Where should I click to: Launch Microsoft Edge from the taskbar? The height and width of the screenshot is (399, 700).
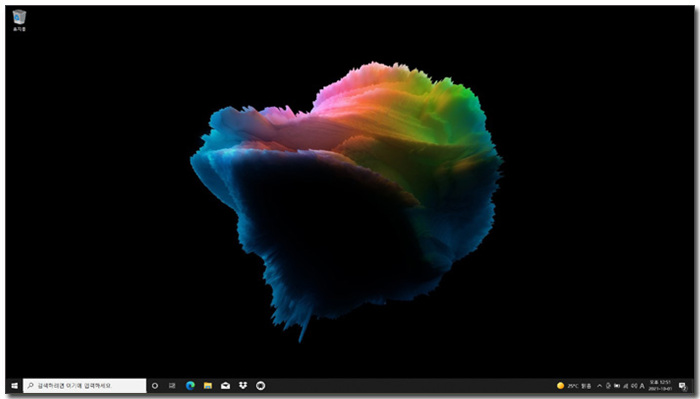click(x=190, y=386)
